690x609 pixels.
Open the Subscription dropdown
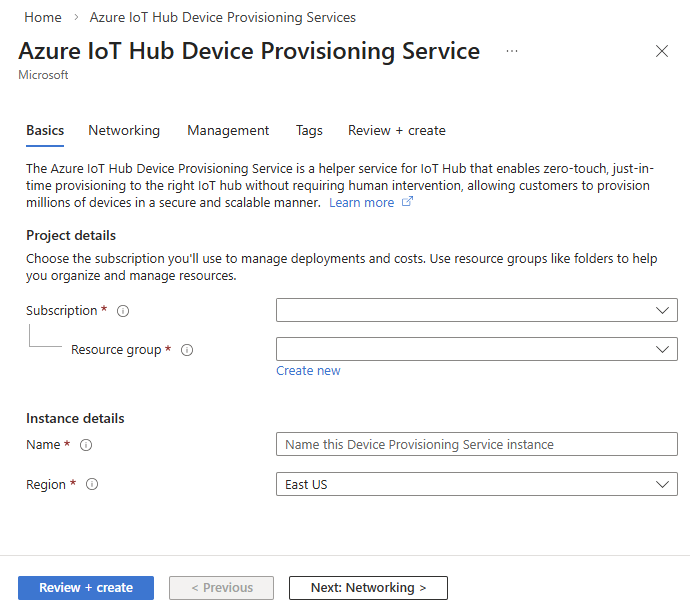point(477,310)
